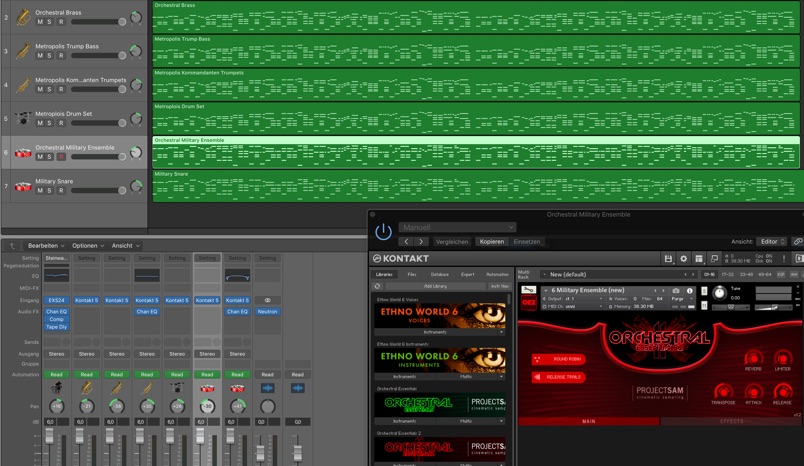Open Kontakt workspace layout icon

point(699,259)
